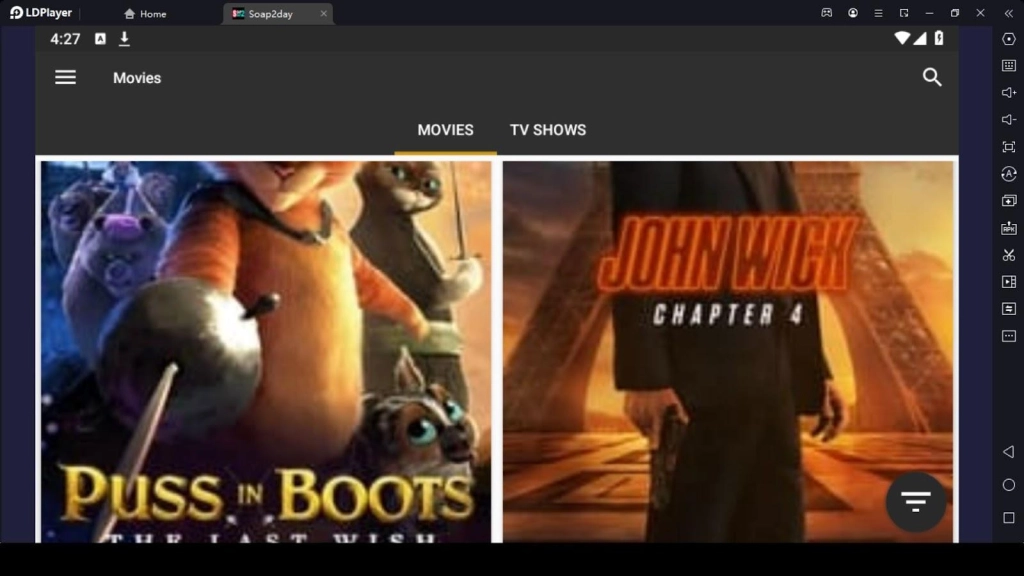This screenshot has width=1024, height=576.
Task: Open the John Wick Chapter 4 poster
Action: click(728, 352)
